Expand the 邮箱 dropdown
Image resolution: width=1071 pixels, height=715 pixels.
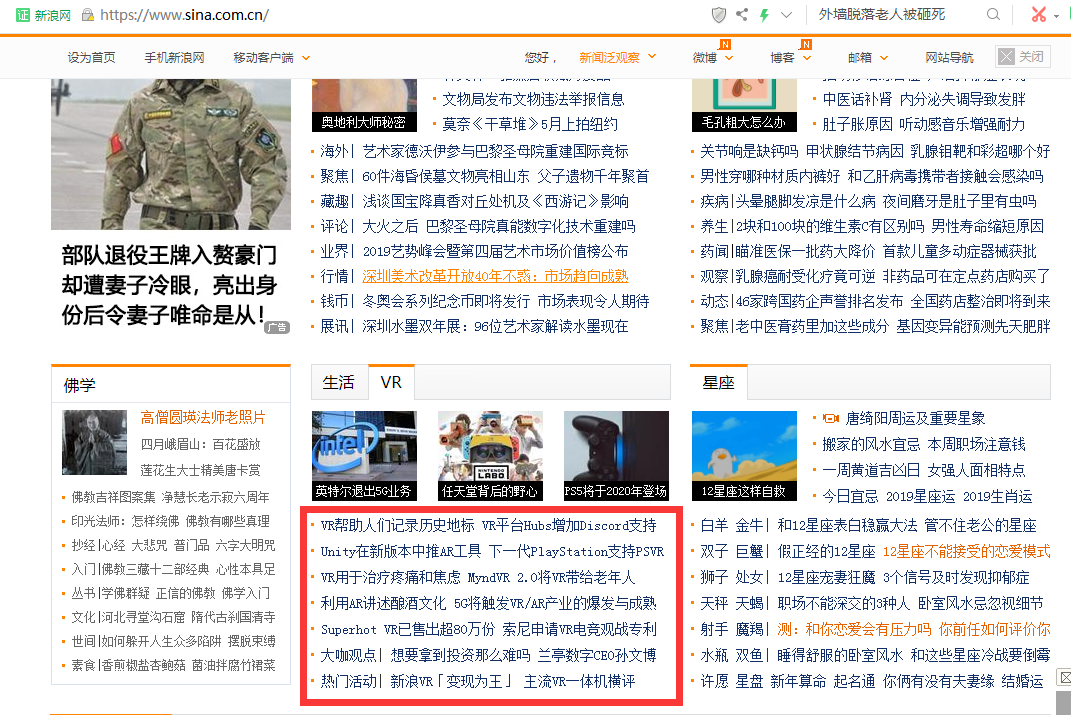(867, 58)
